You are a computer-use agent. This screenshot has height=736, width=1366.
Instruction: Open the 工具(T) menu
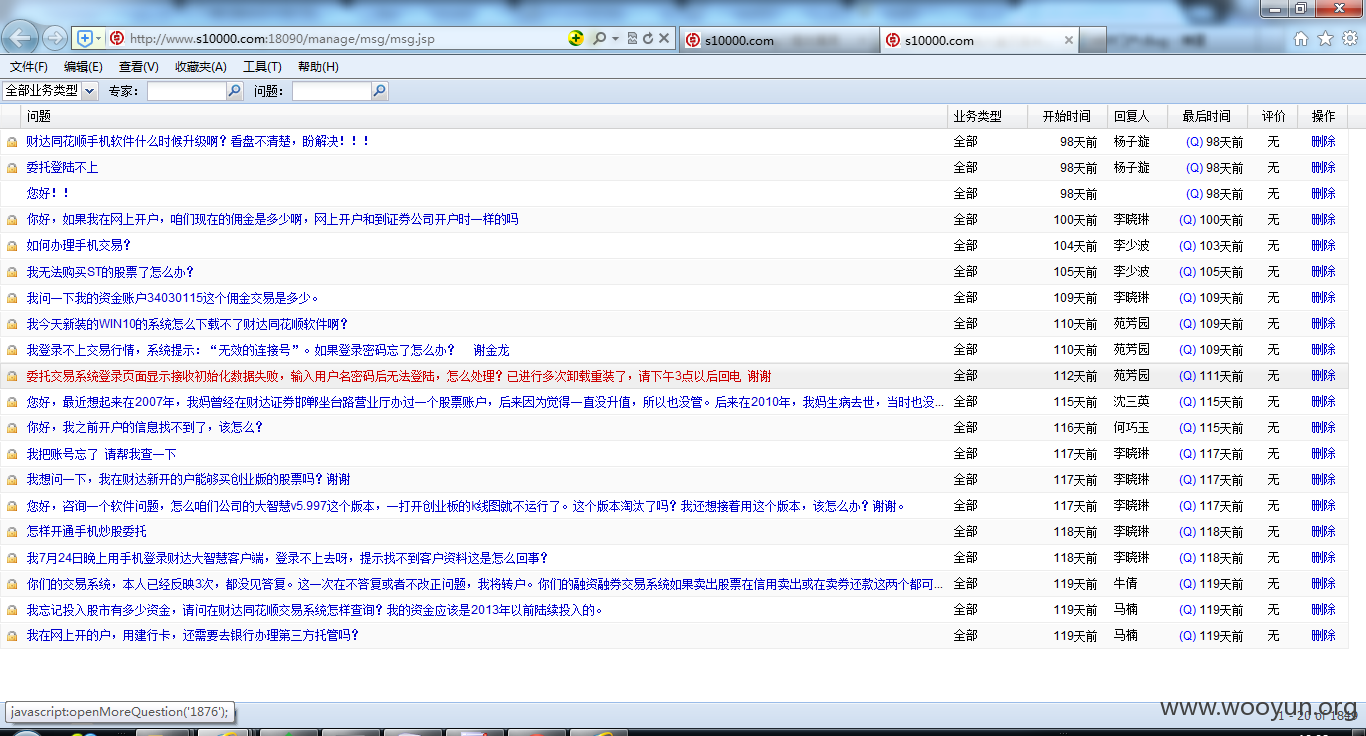pos(262,67)
